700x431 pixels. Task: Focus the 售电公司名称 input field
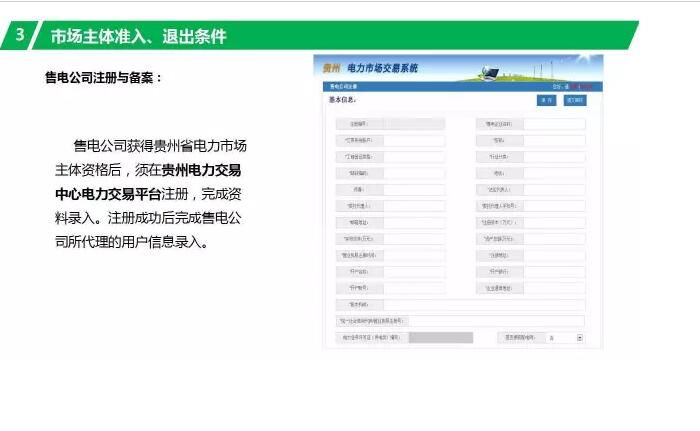click(554, 124)
